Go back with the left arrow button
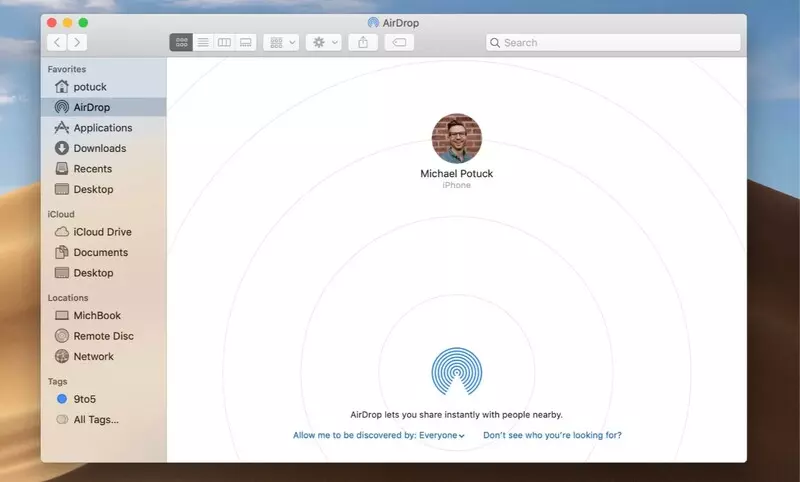 pos(57,42)
